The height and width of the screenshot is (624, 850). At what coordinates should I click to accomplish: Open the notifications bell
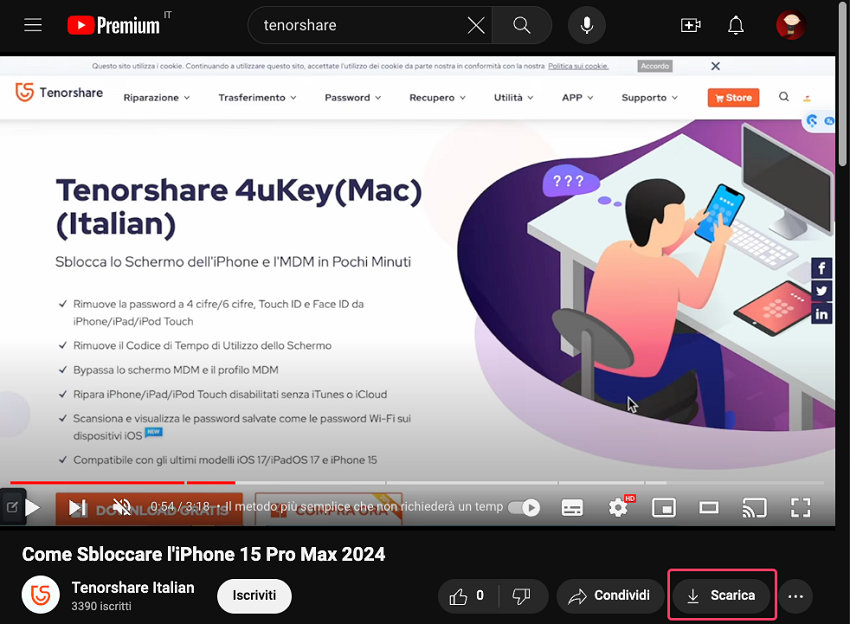pos(736,25)
